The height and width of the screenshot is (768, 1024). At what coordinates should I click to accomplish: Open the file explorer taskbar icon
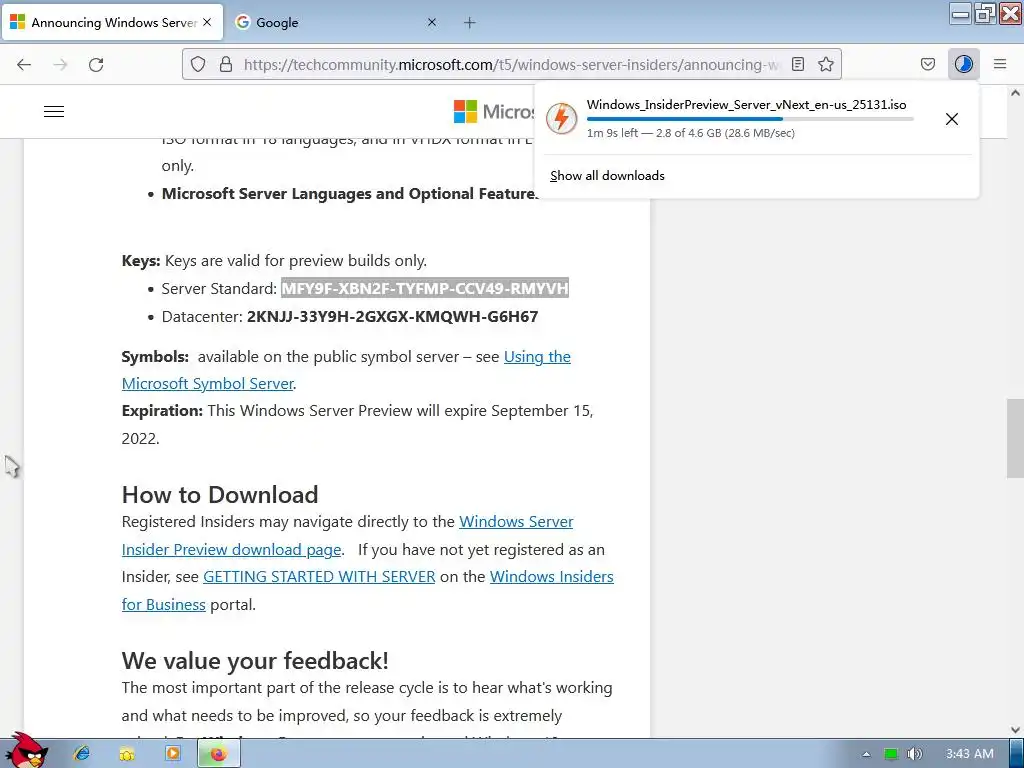(x=127, y=754)
